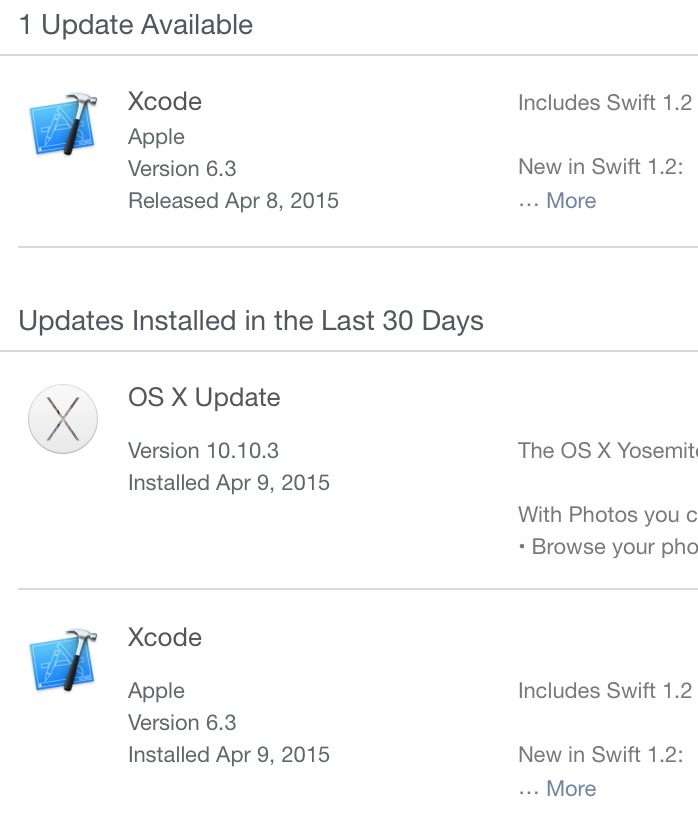Click the OS X Yosemite update icon

[x=62, y=420]
